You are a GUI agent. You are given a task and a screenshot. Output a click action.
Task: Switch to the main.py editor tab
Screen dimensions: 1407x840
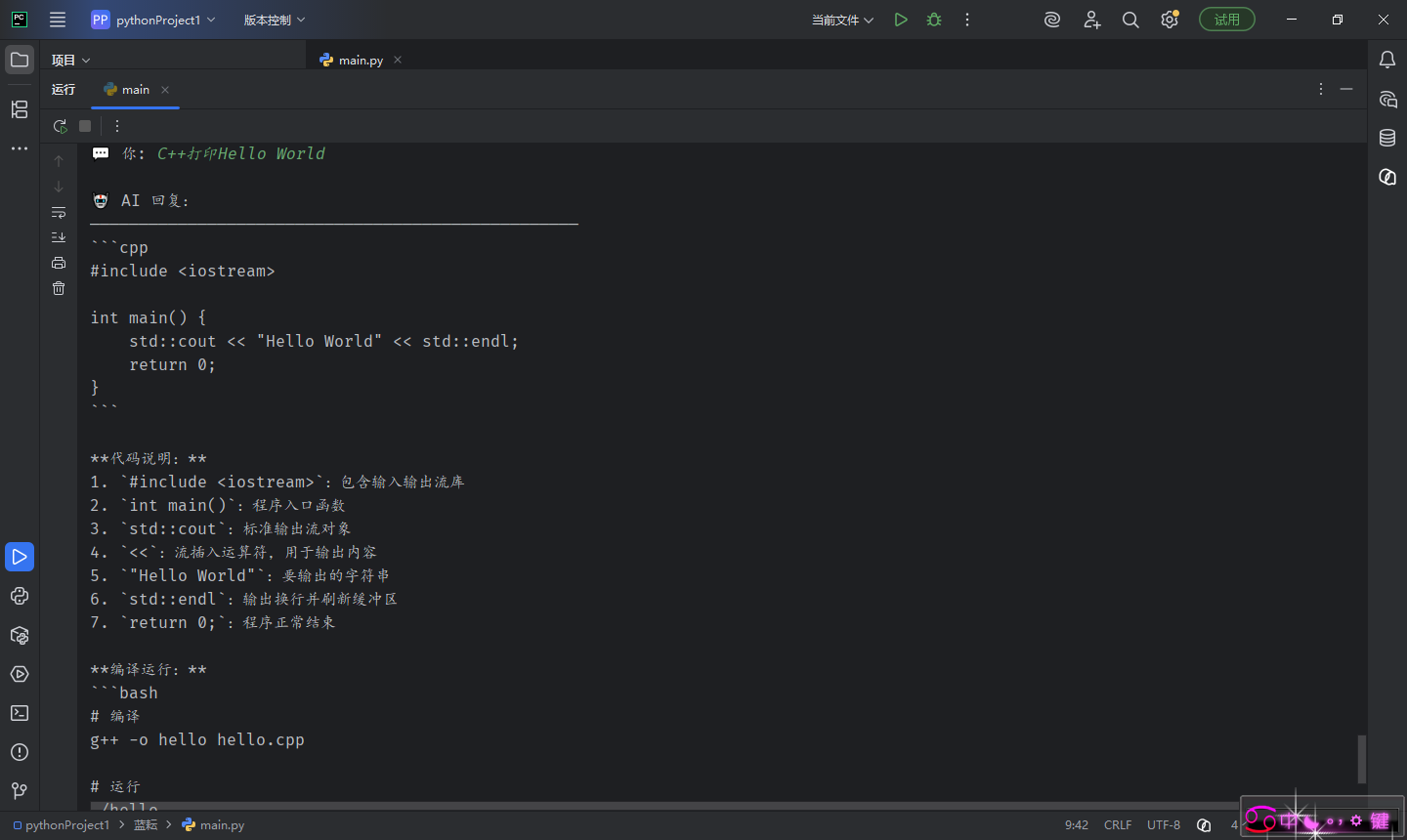361,60
